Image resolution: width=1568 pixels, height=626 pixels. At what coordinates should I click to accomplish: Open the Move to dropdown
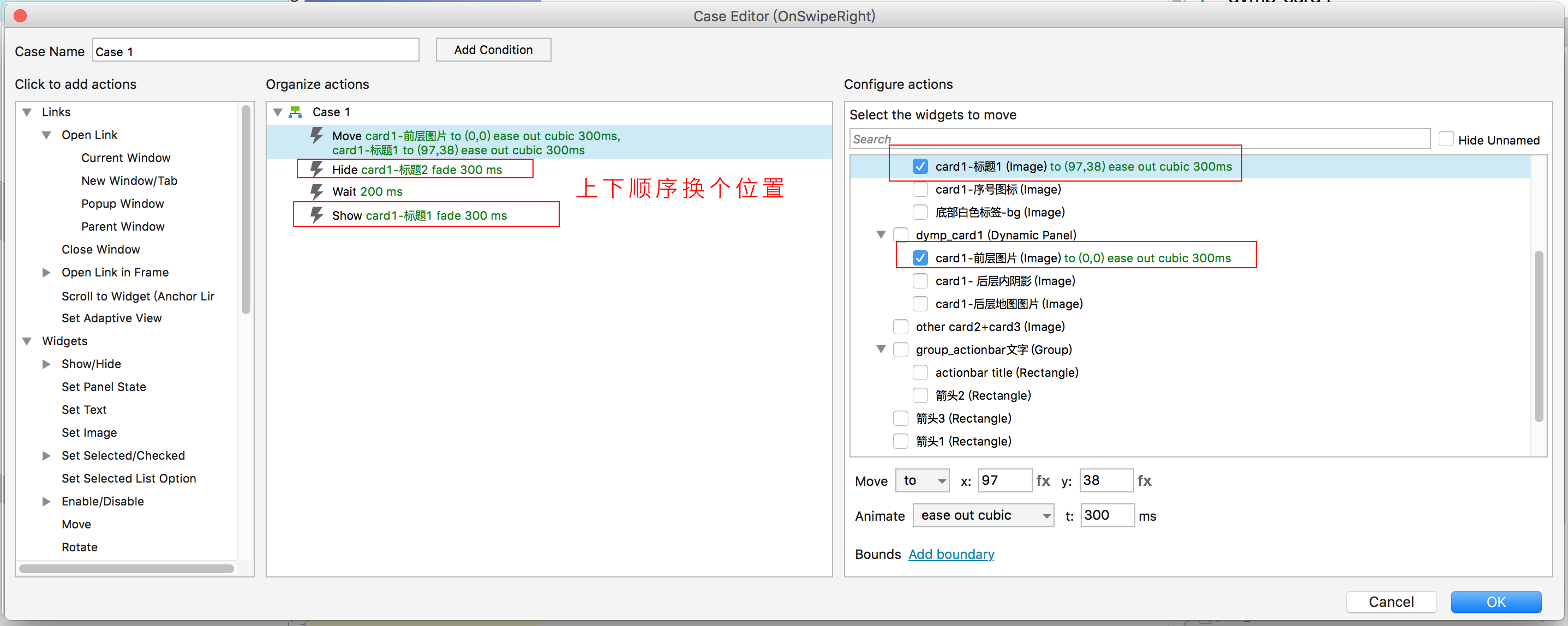[x=922, y=480]
